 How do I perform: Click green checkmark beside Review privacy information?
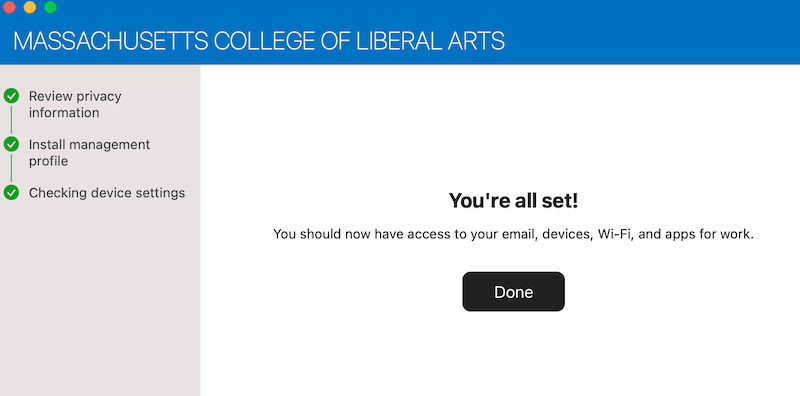click(x=11, y=96)
